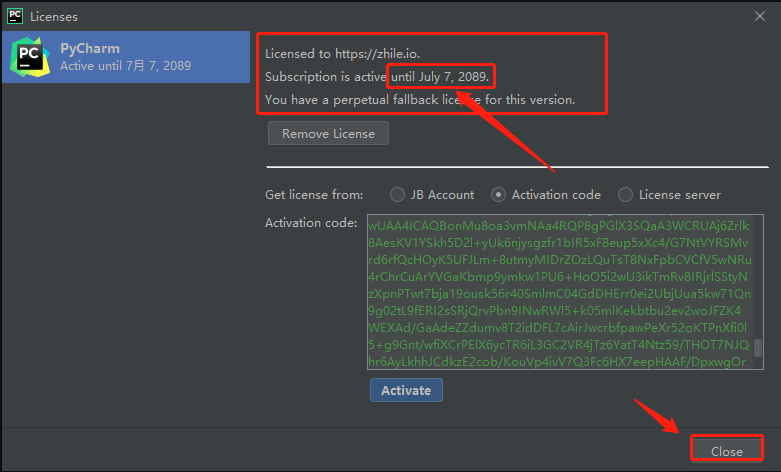781x472 pixels.
Task: Click the perpetual fallback license text line
Action: click(x=420, y=100)
